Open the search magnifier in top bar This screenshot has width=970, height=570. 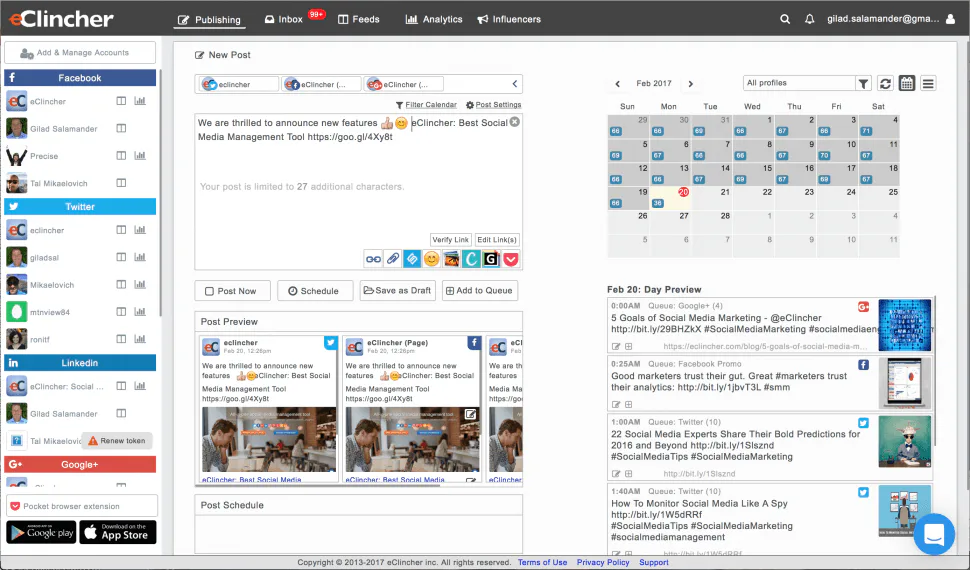click(785, 19)
